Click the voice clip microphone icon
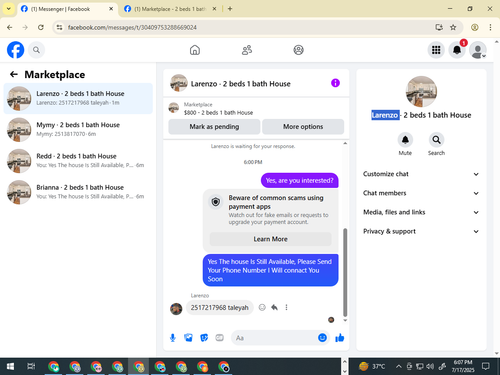 pyautogui.click(x=173, y=338)
